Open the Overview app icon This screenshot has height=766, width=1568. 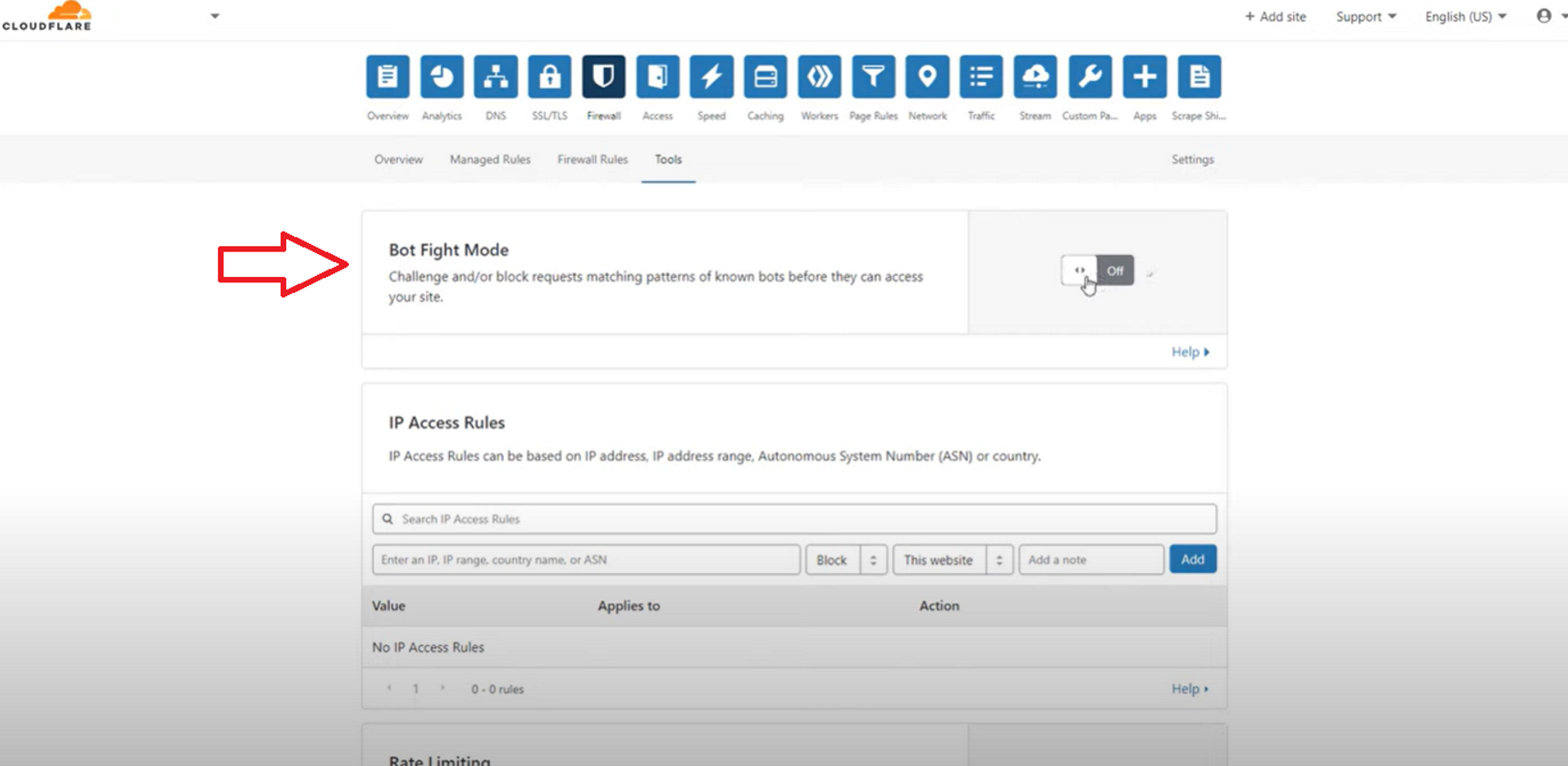(387, 77)
